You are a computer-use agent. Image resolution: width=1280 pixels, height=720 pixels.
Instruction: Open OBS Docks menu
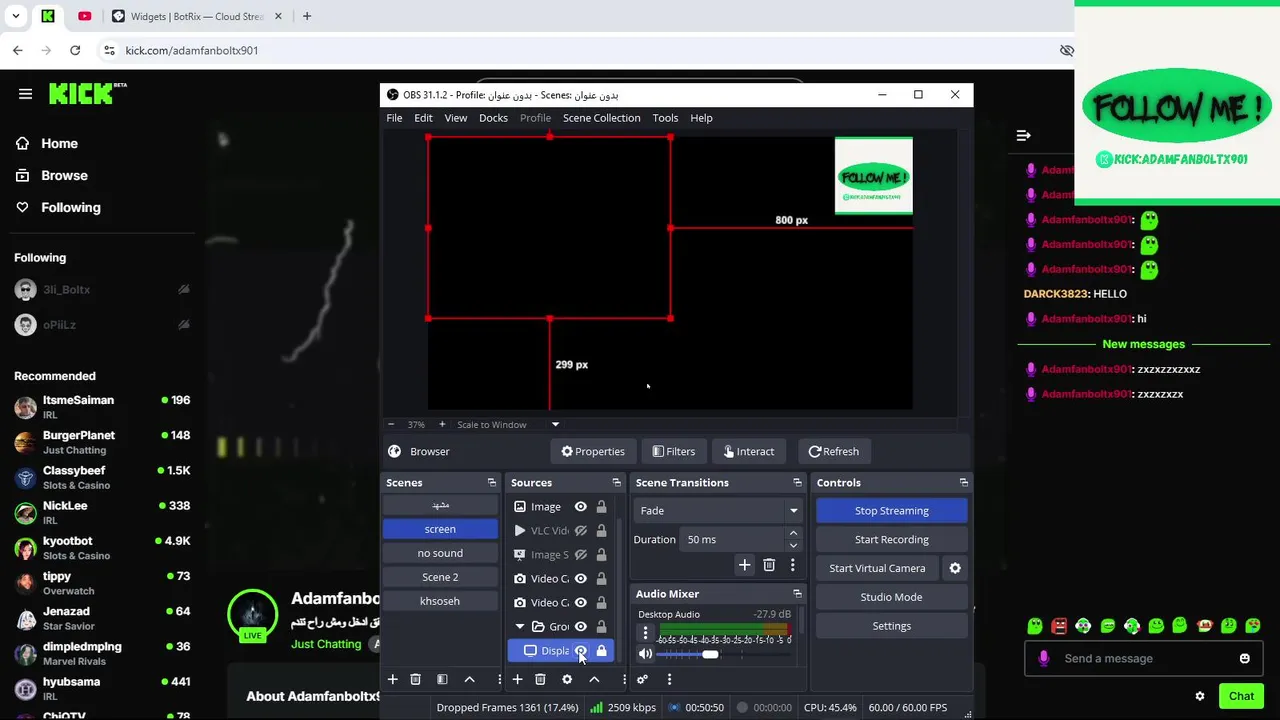pos(493,118)
